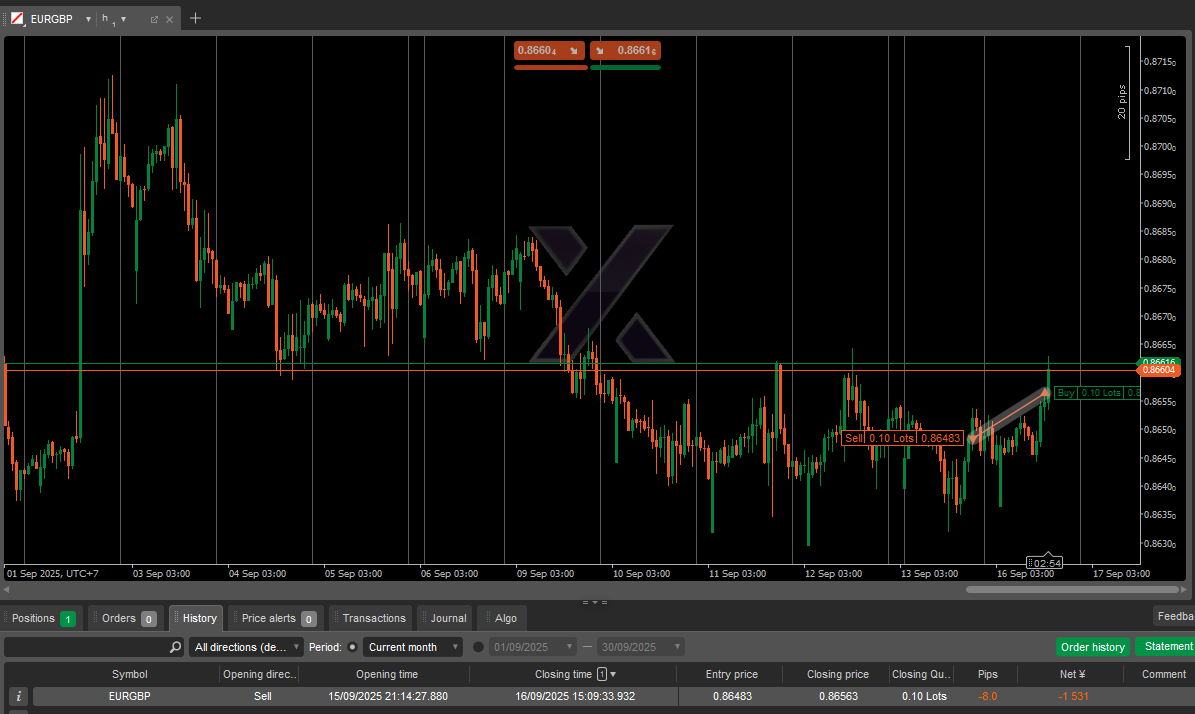The height and width of the screenshot is (714, 1195).
Task: Select the Period preset radio button
Action: pos(352,647)
